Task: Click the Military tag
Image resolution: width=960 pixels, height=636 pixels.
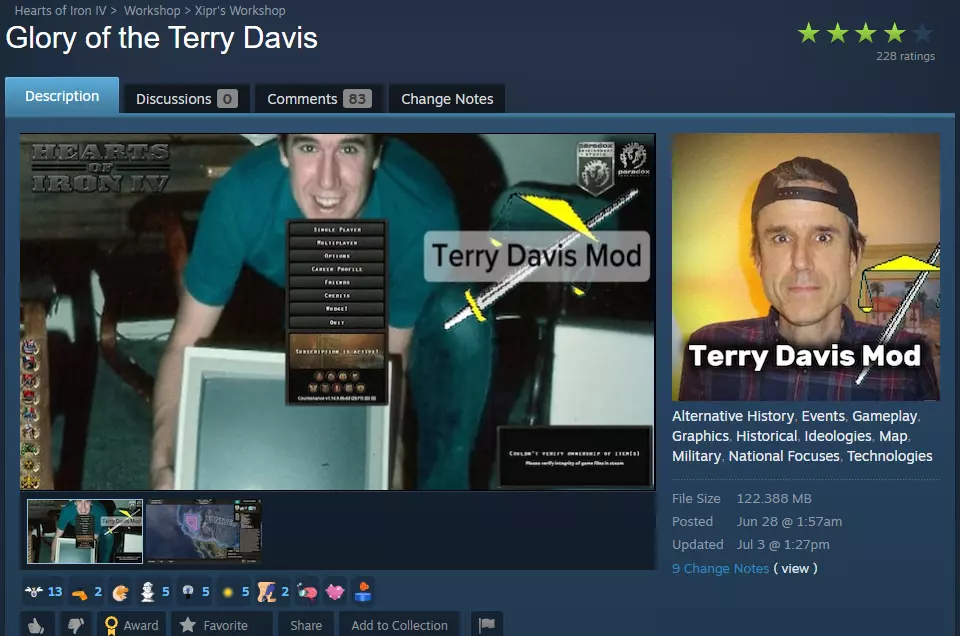Action: pos(696,456)
